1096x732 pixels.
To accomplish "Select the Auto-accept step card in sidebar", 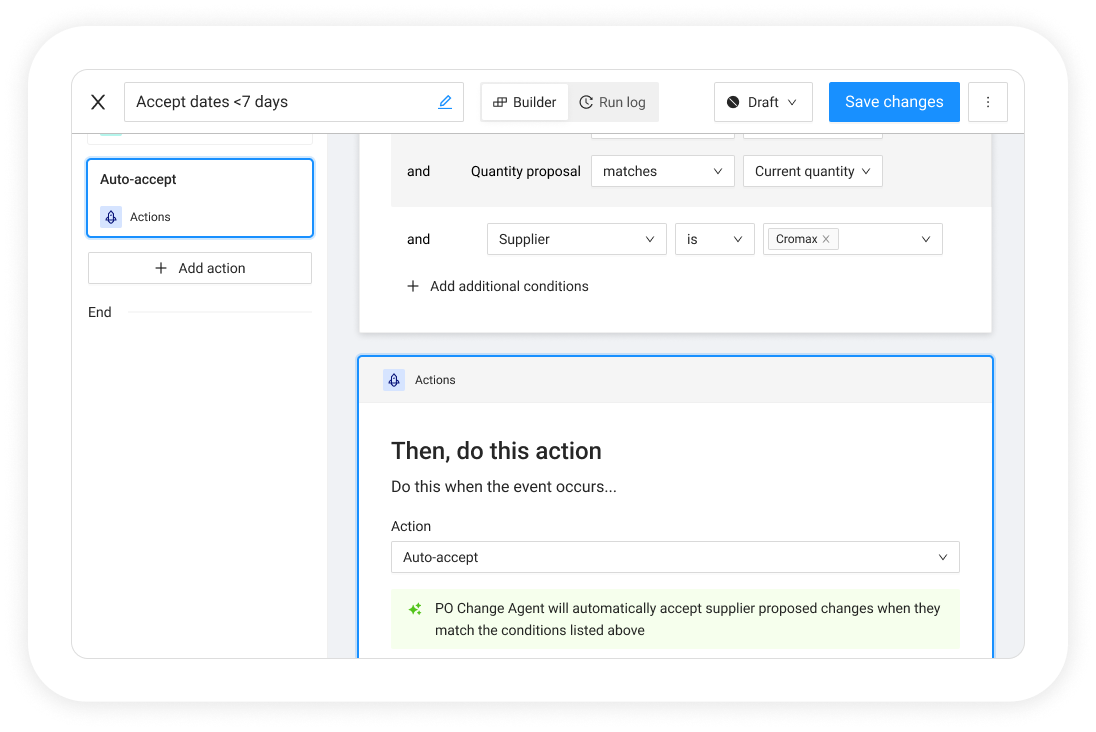I will click(x=200, y=197).
